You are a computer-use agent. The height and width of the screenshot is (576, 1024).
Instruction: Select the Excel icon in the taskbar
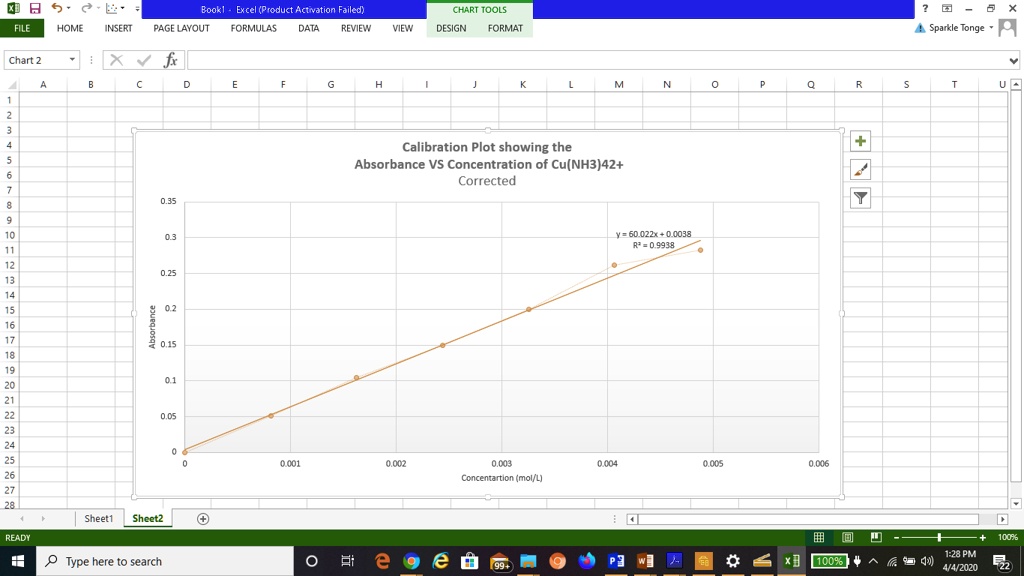tap(791, 561)
